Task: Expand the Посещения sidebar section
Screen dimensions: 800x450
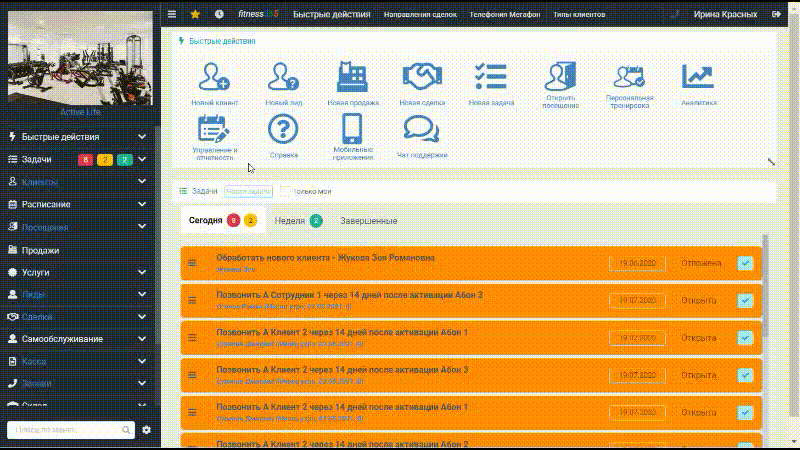Action: 142,227
